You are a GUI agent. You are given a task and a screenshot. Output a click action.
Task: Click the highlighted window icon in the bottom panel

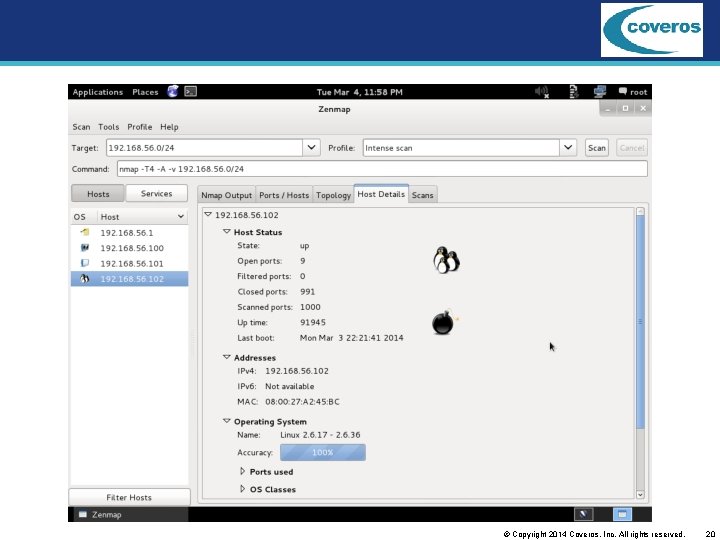(x=622, y=514)
